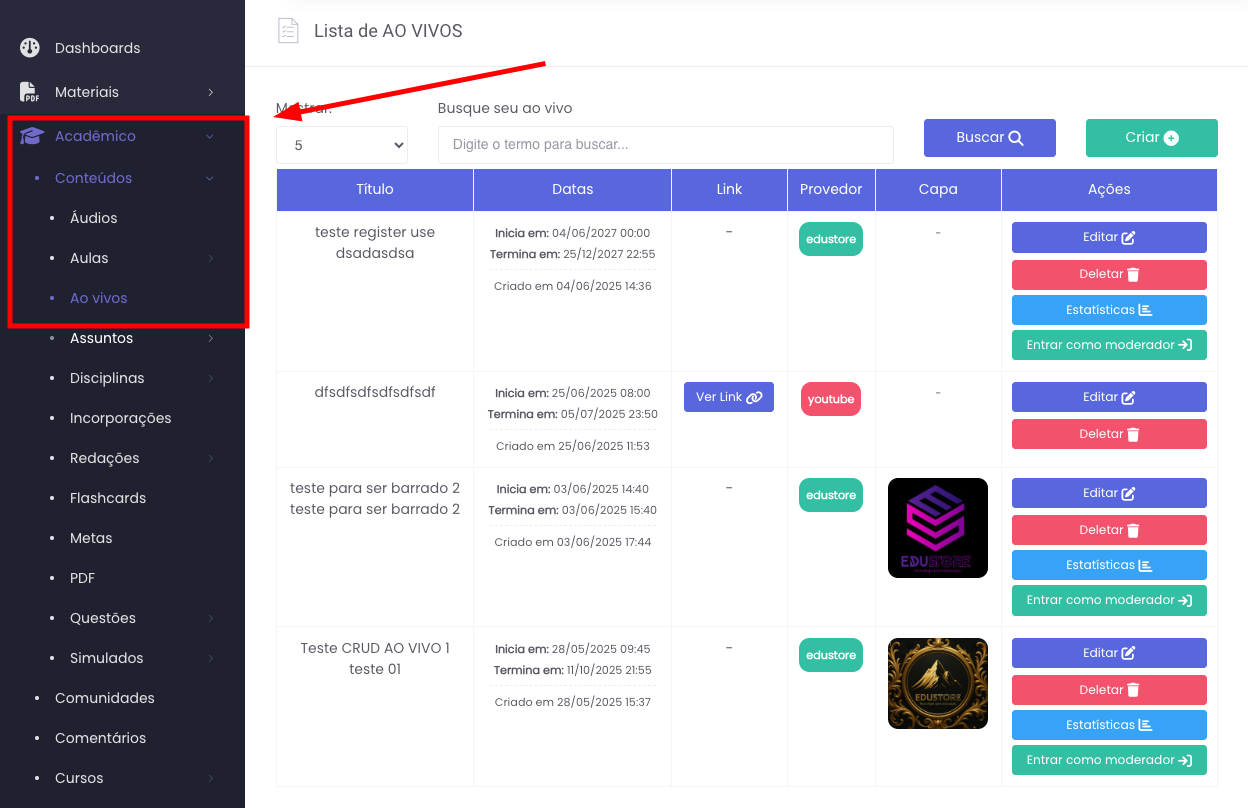Screen dimensions: 1248x808
Task: Click the chain icon in Ver Link
Action: click(x=754, y=397)
